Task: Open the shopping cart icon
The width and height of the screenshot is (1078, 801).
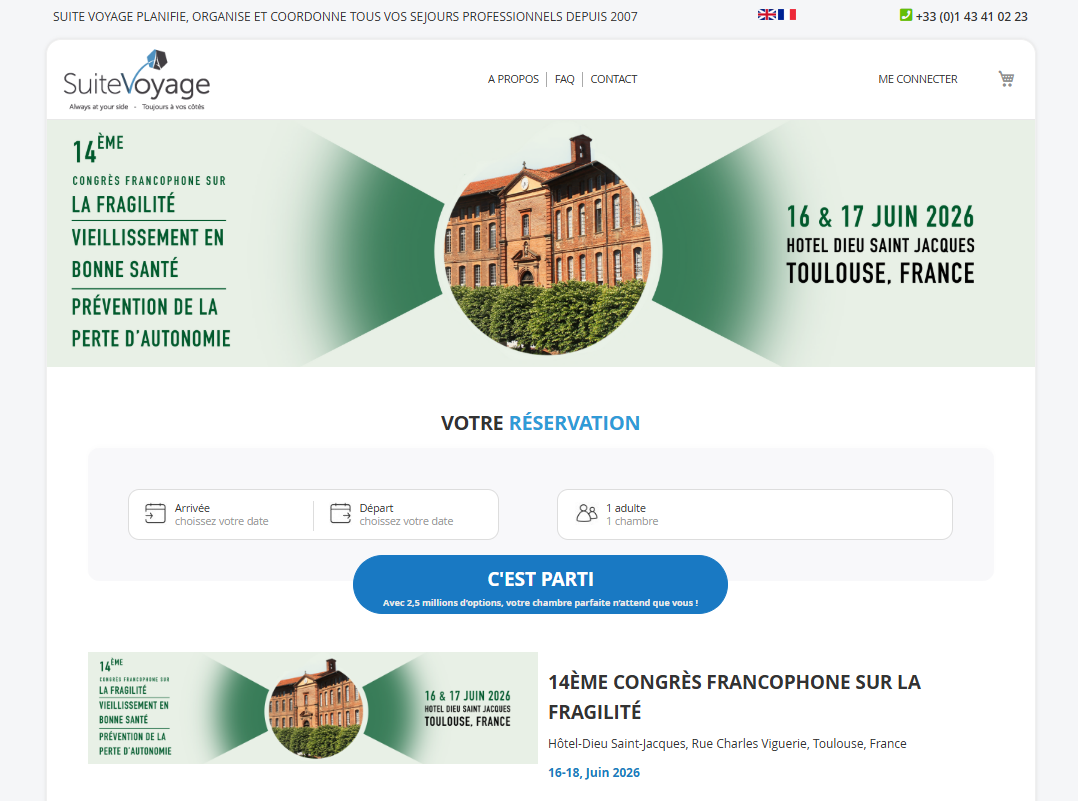Action: click(1006, 79)
